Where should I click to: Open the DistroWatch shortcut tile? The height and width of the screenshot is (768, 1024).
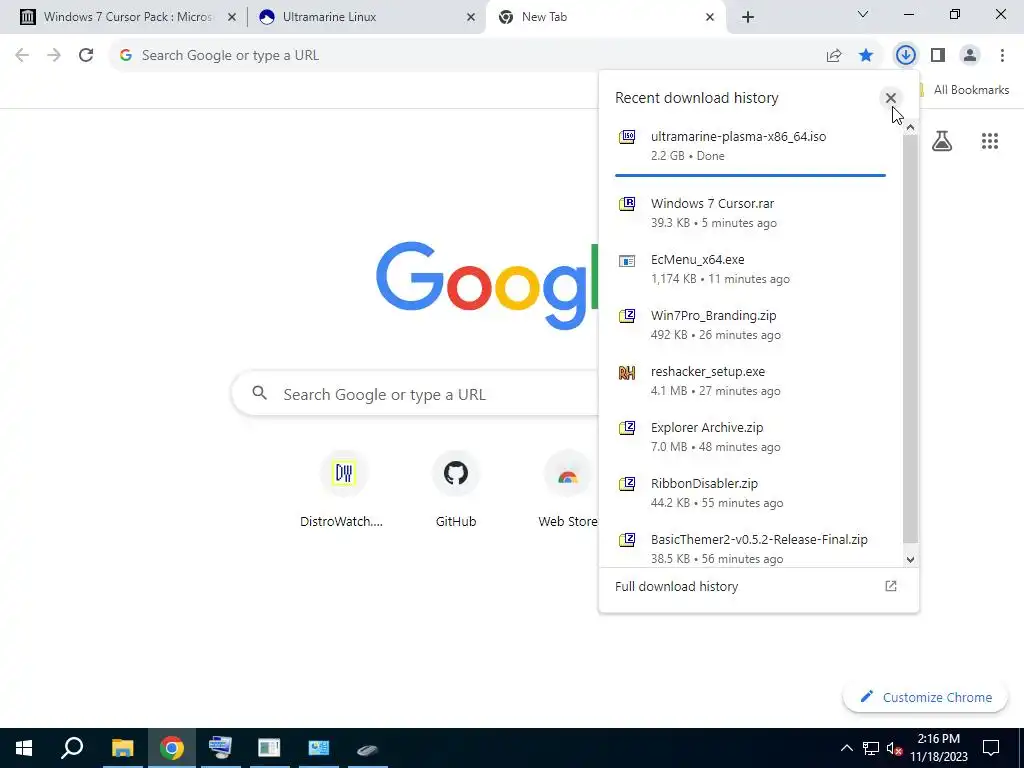344,489
